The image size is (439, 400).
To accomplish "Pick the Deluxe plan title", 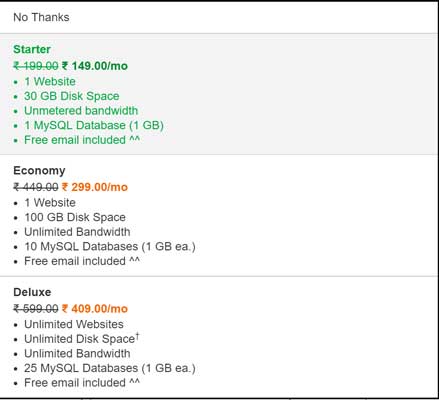I will [32, 292].
